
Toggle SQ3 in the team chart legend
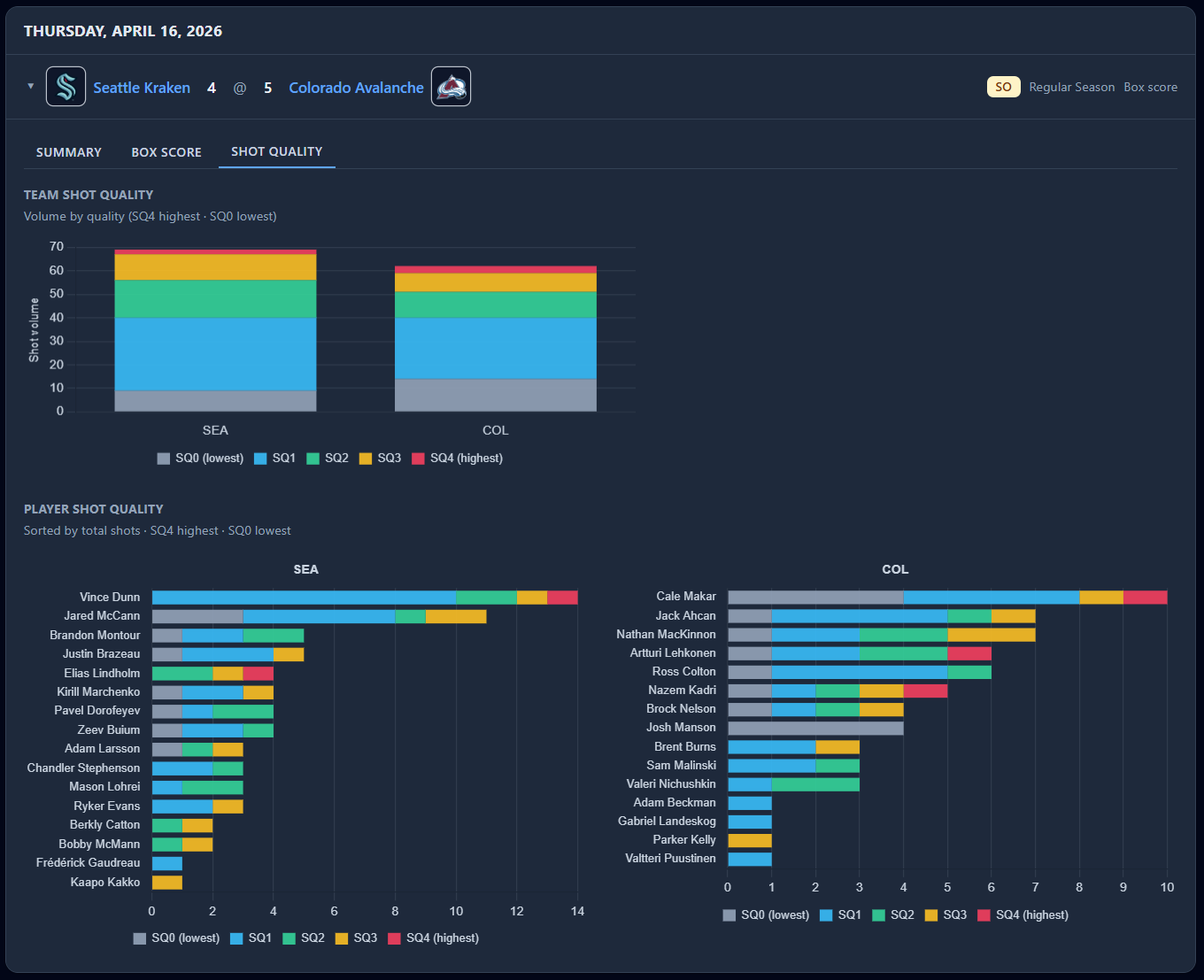(x=380, y=458)
